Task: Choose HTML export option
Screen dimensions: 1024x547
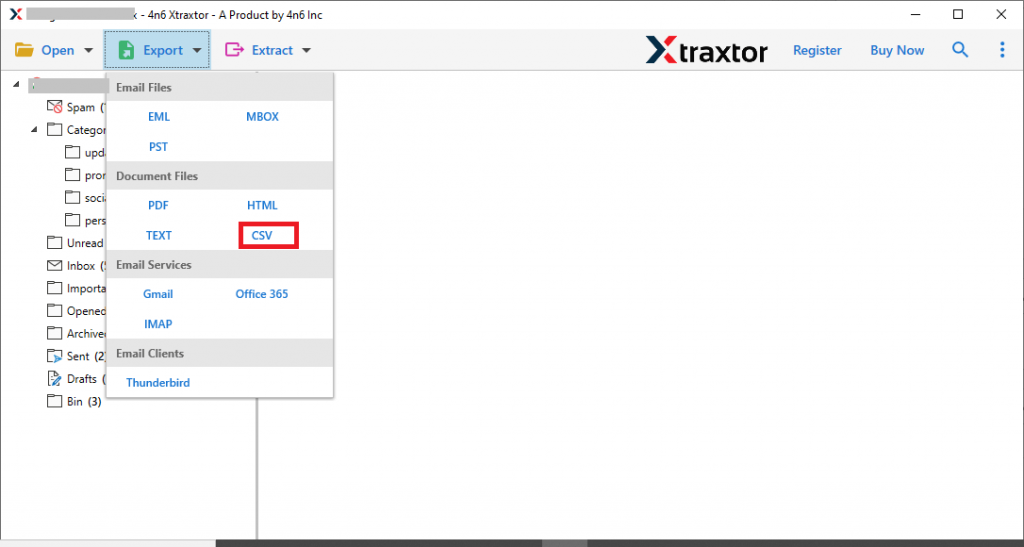Action: point(262,205)
